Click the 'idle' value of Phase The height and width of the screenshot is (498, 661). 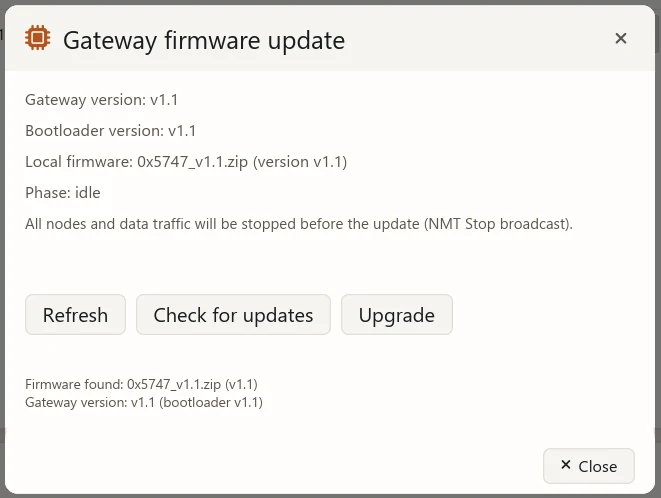click(88, 193)
